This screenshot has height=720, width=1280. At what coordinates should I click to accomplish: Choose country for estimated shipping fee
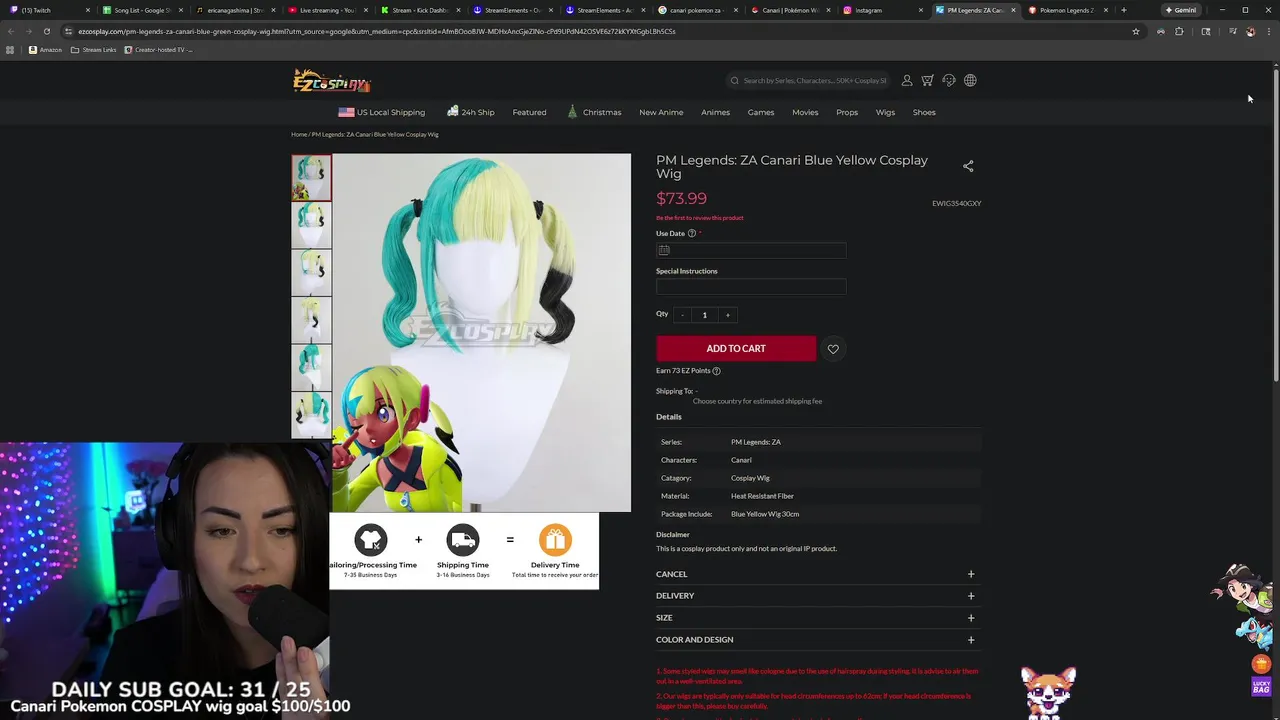[757, 401]
